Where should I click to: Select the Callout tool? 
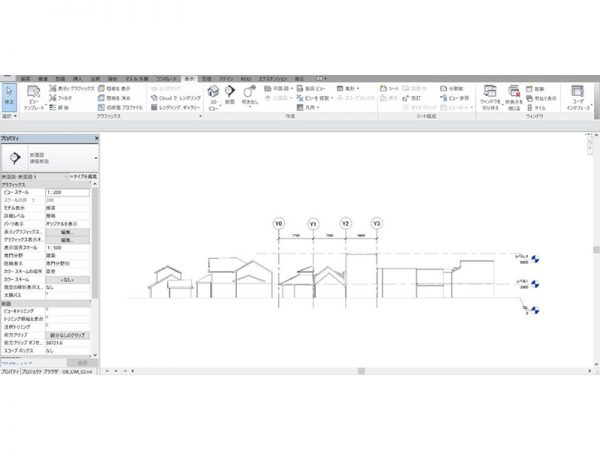[250, 96]
